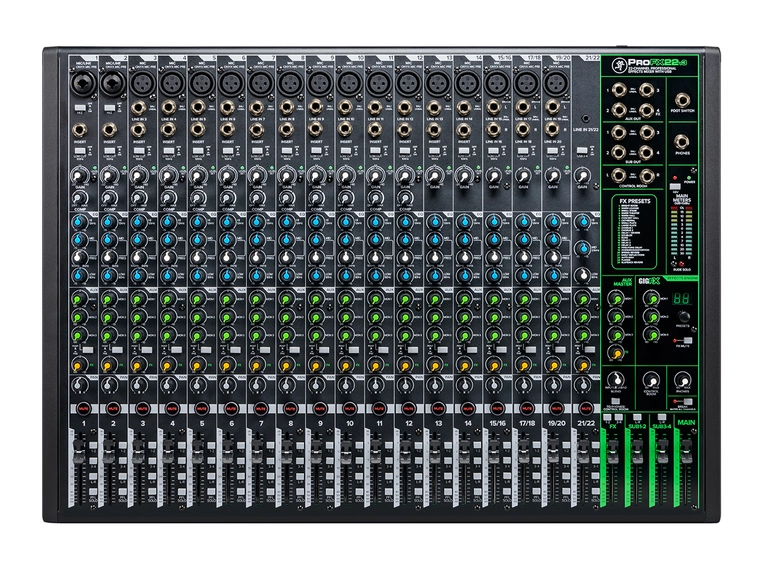This screenshot has height=562, width=762.
Task: Click the GigFX Presets rotary knob
Action: point(684,317)
